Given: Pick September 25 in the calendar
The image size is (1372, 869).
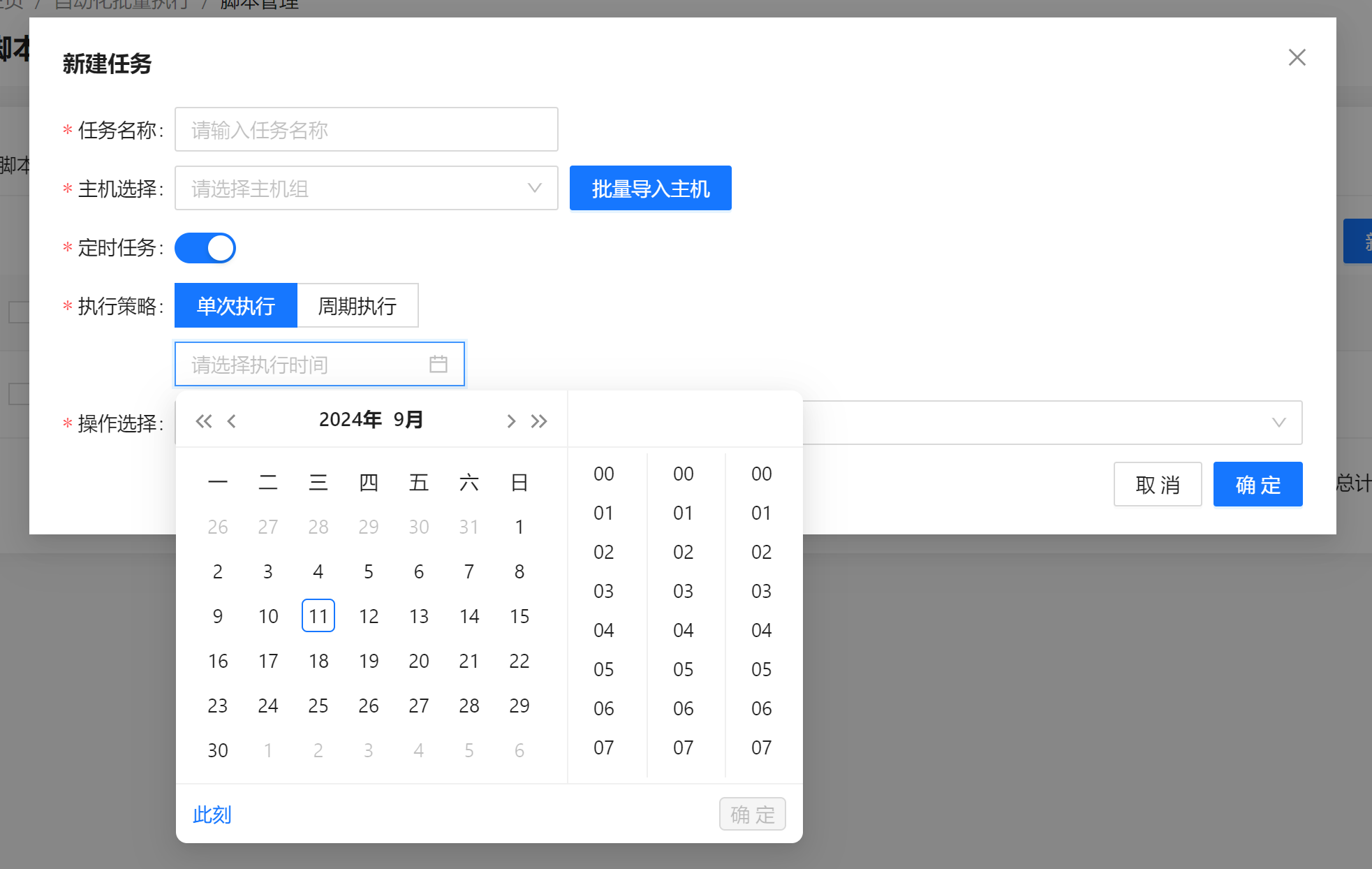Looking at the screenshot, I should [x=318, y=706].
